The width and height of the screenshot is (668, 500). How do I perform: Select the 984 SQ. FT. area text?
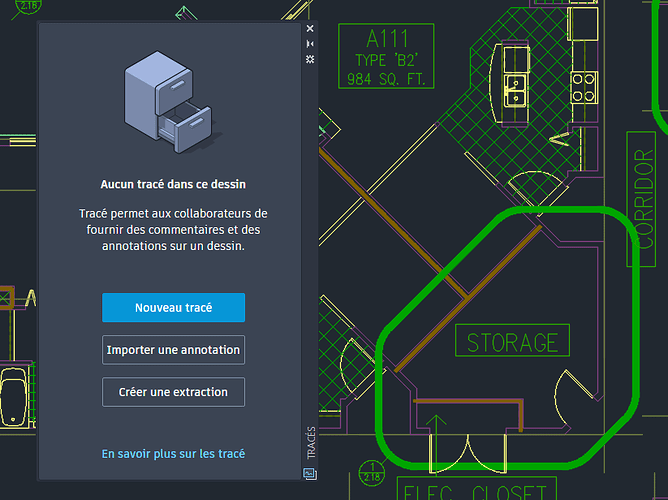(386, 78)
